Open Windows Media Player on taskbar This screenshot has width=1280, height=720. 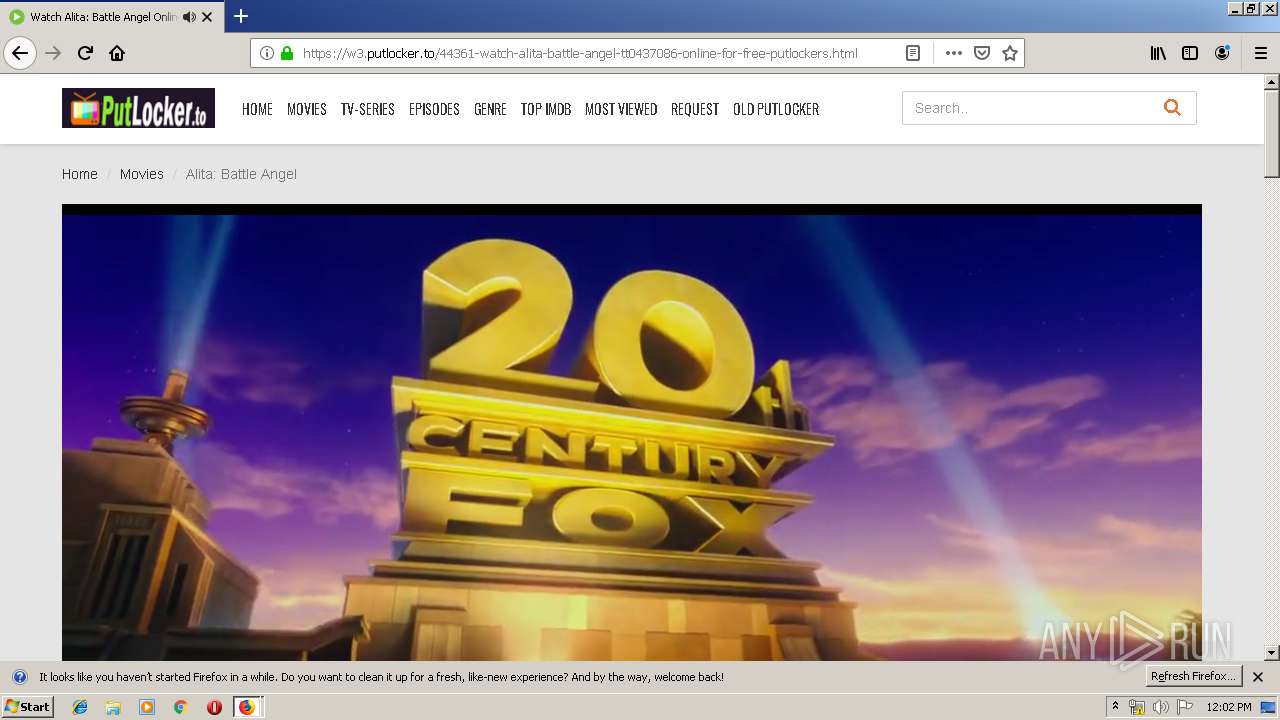147,707
